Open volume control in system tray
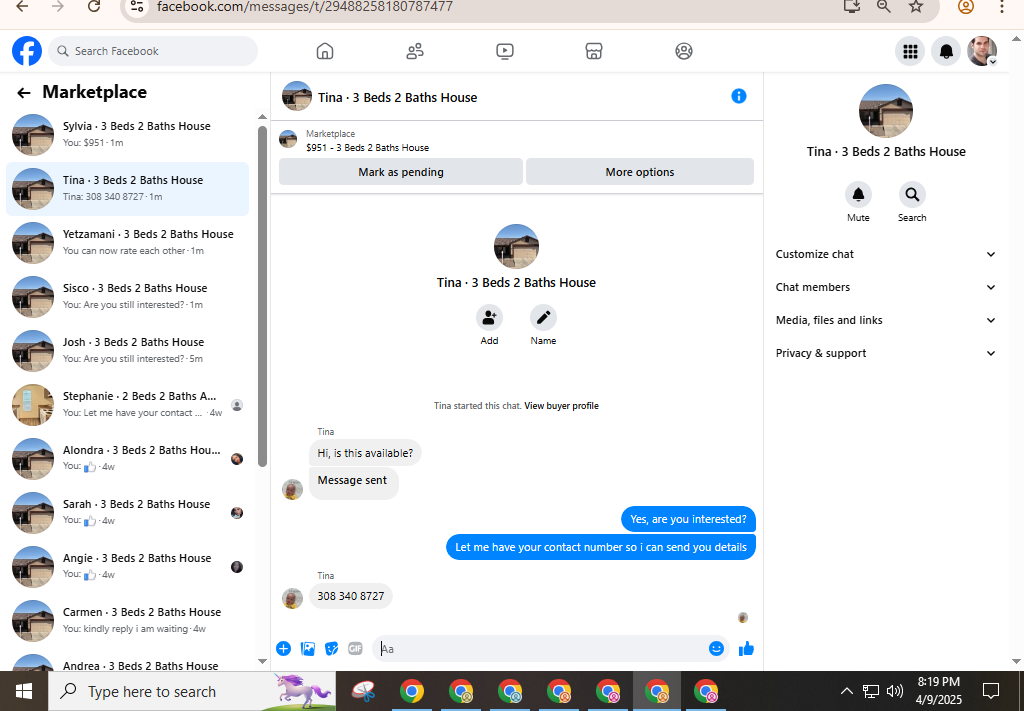Screen dimensions: 1024x711 click(895, 691)
